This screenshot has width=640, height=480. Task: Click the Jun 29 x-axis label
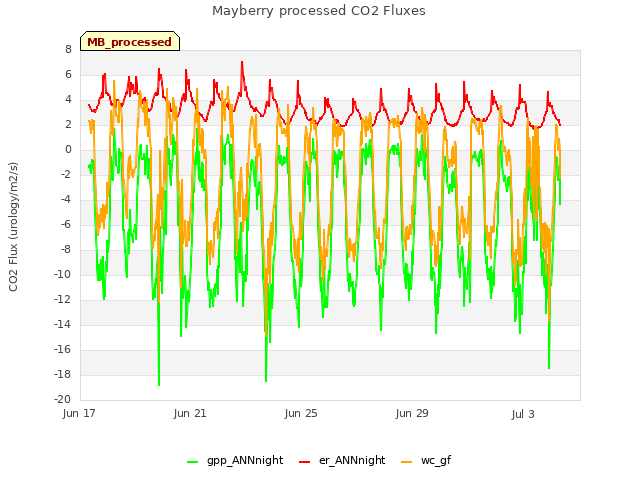(x=412, y=413)
